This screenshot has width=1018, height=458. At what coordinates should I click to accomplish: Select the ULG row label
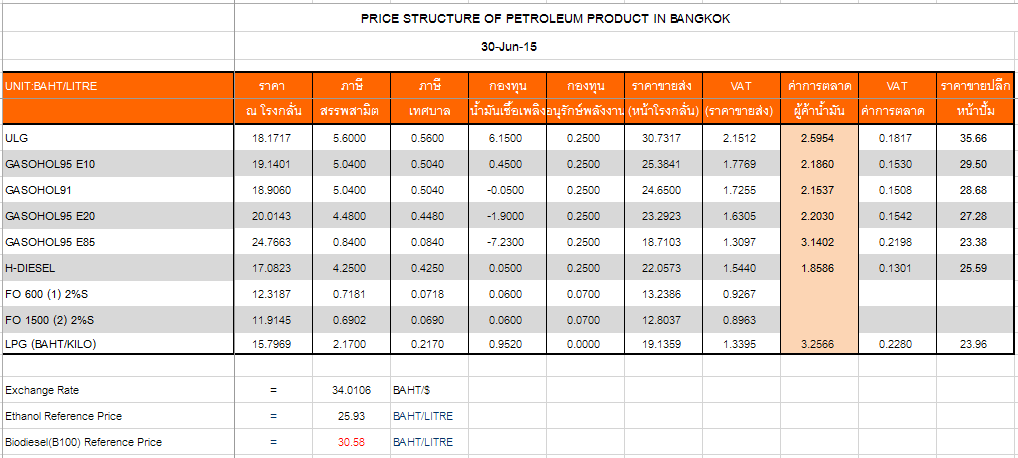[15, 137]
